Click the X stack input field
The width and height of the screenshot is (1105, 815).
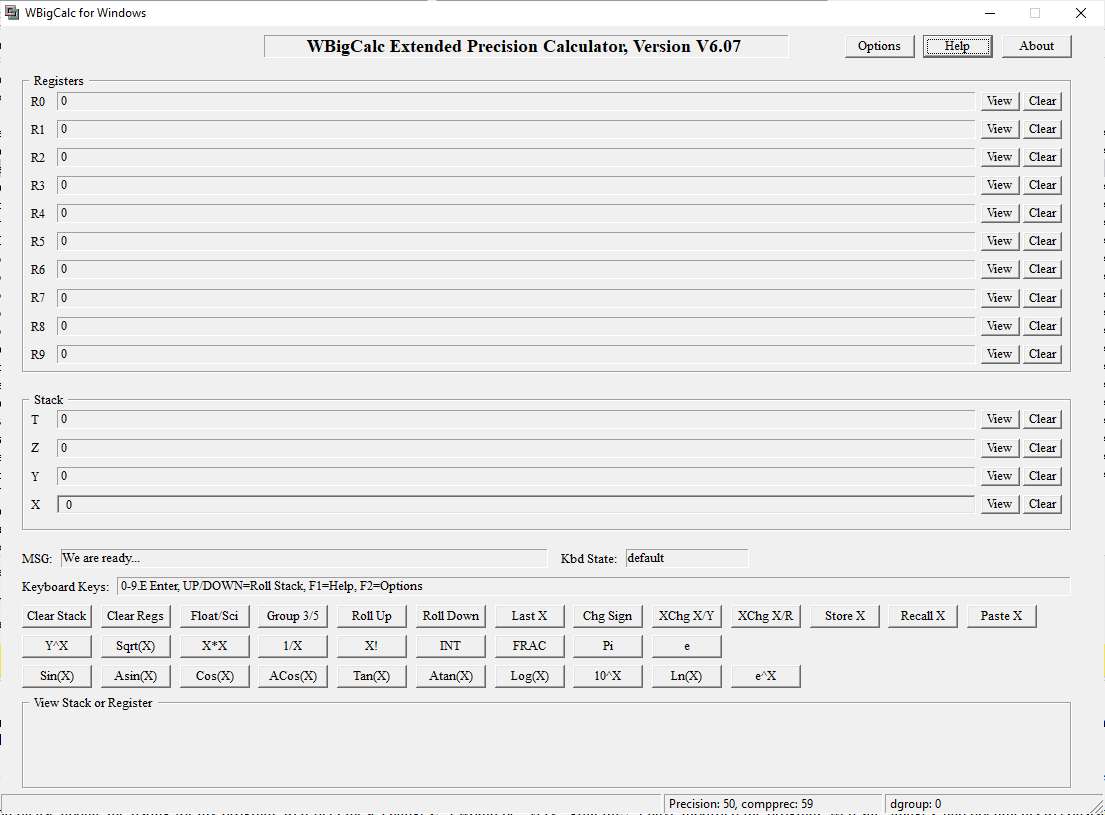[516, 504]
